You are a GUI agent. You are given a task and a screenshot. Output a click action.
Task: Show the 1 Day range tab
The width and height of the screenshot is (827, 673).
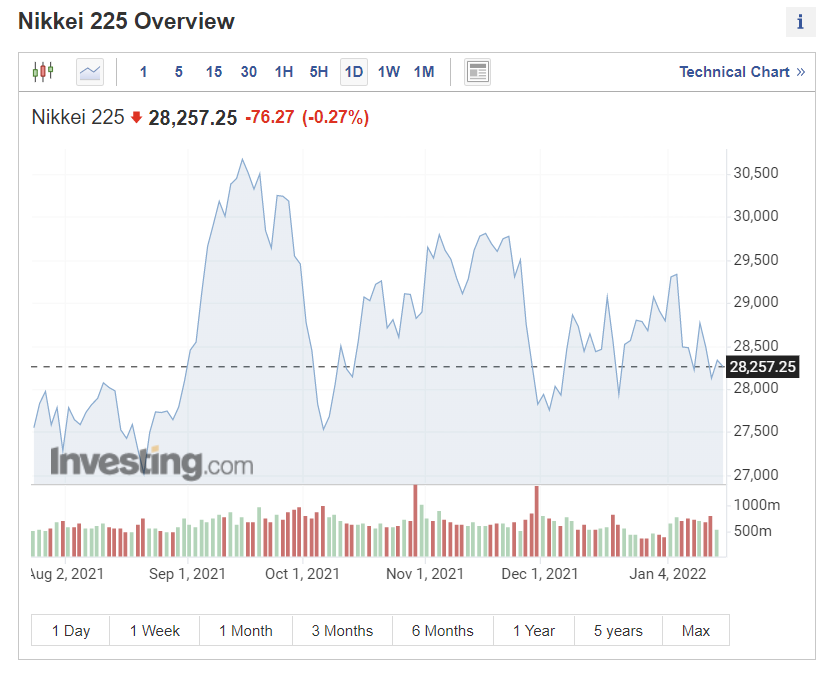(x=71, y=631)
